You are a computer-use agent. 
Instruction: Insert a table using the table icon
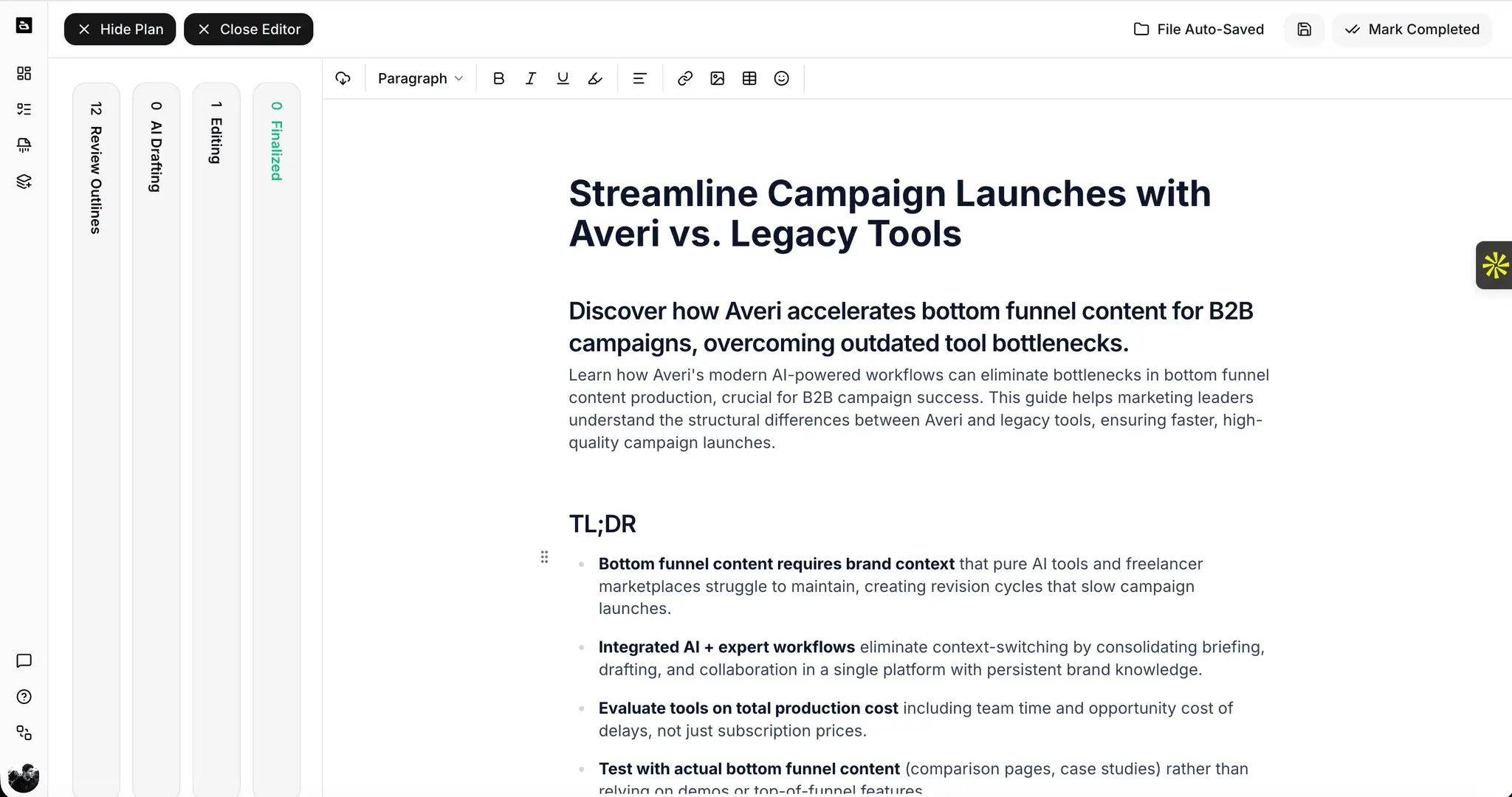tap(749, 78)
